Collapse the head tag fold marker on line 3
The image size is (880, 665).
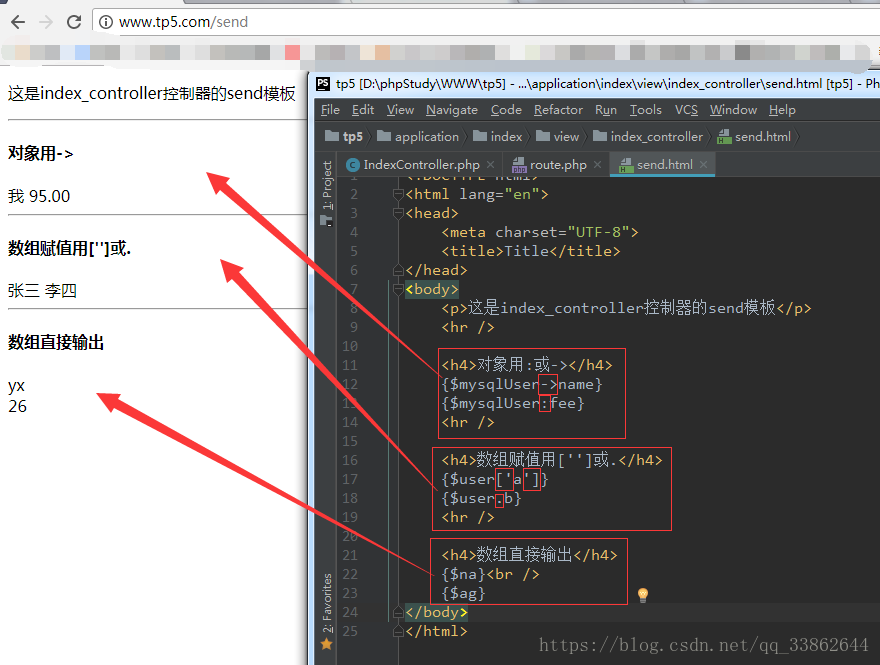click(398, 214)
